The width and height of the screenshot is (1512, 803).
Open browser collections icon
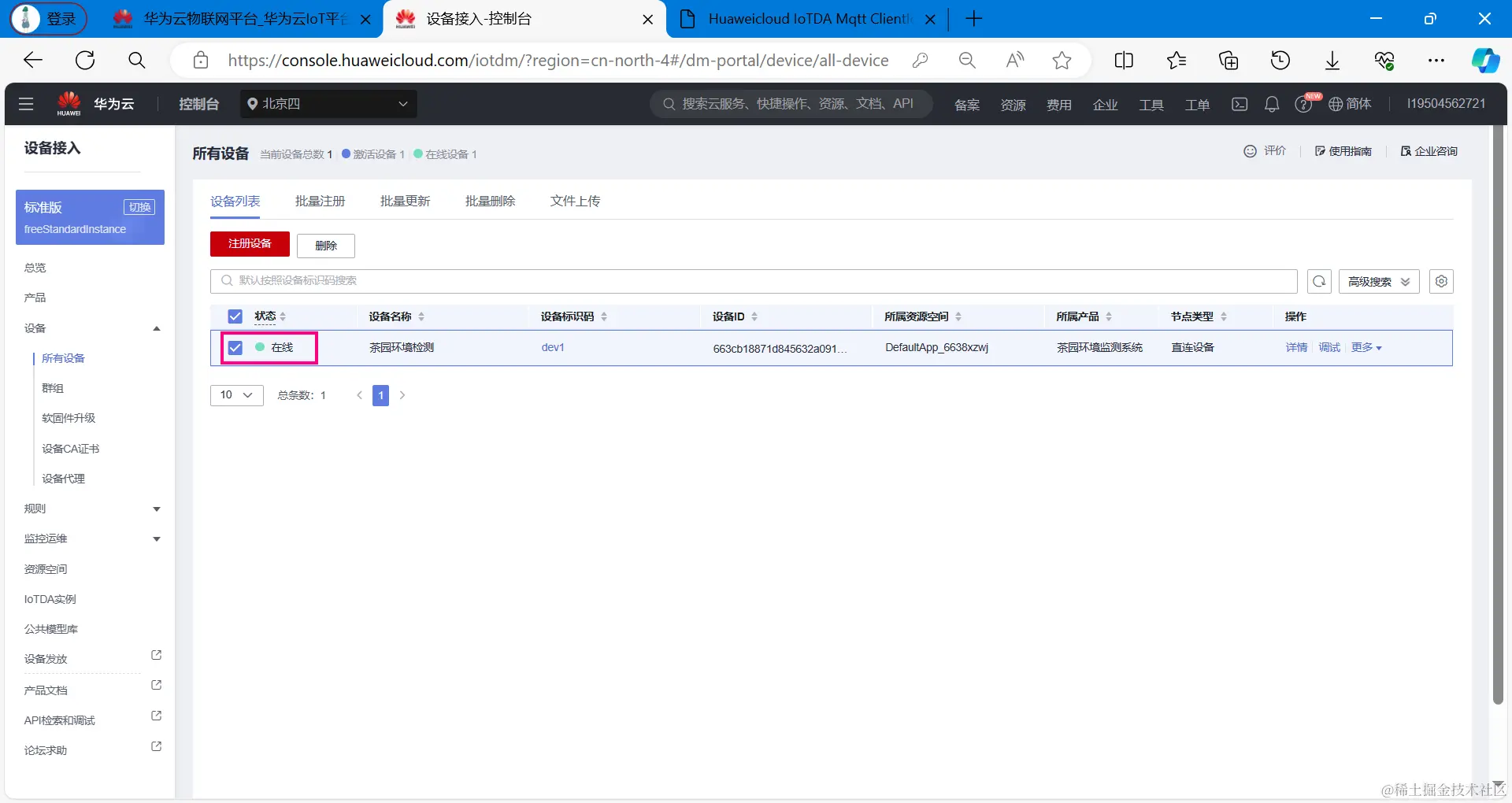[x=1228, y=60]
